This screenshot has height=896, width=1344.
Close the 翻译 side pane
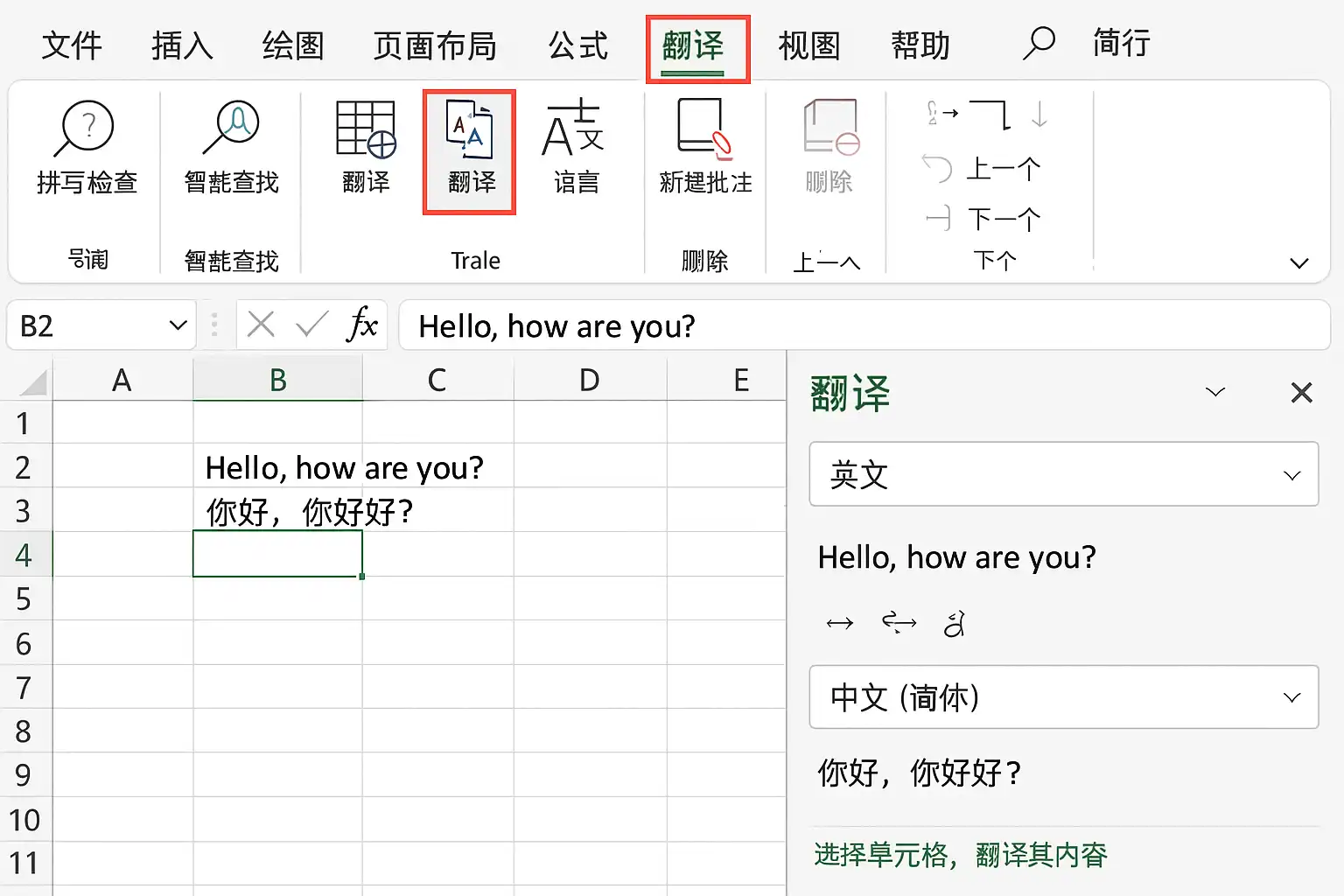[1301, 392]
